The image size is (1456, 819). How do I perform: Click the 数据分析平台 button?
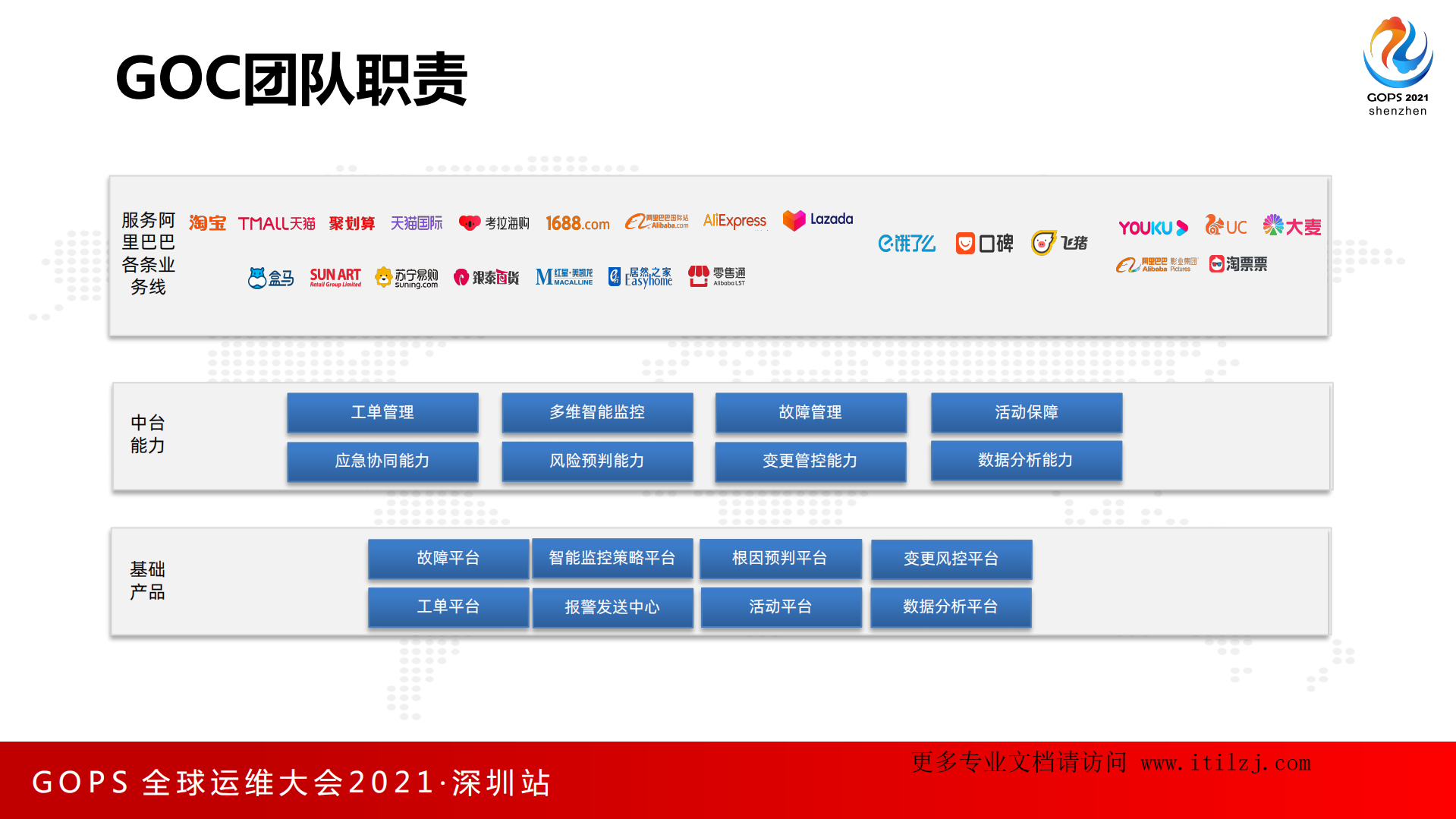(x=951, y=607)
